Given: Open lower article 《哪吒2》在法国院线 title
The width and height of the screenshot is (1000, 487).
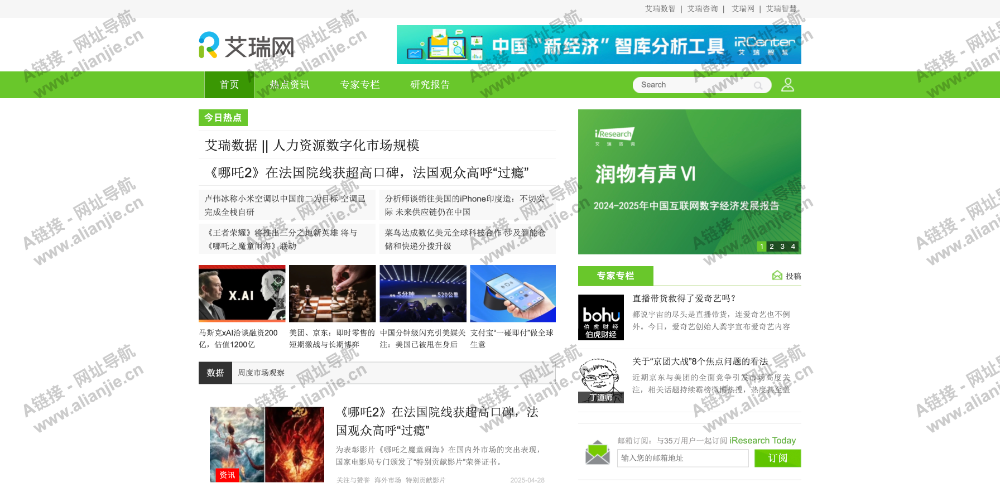Looking at the screenshot, I should tap(438, 421).
